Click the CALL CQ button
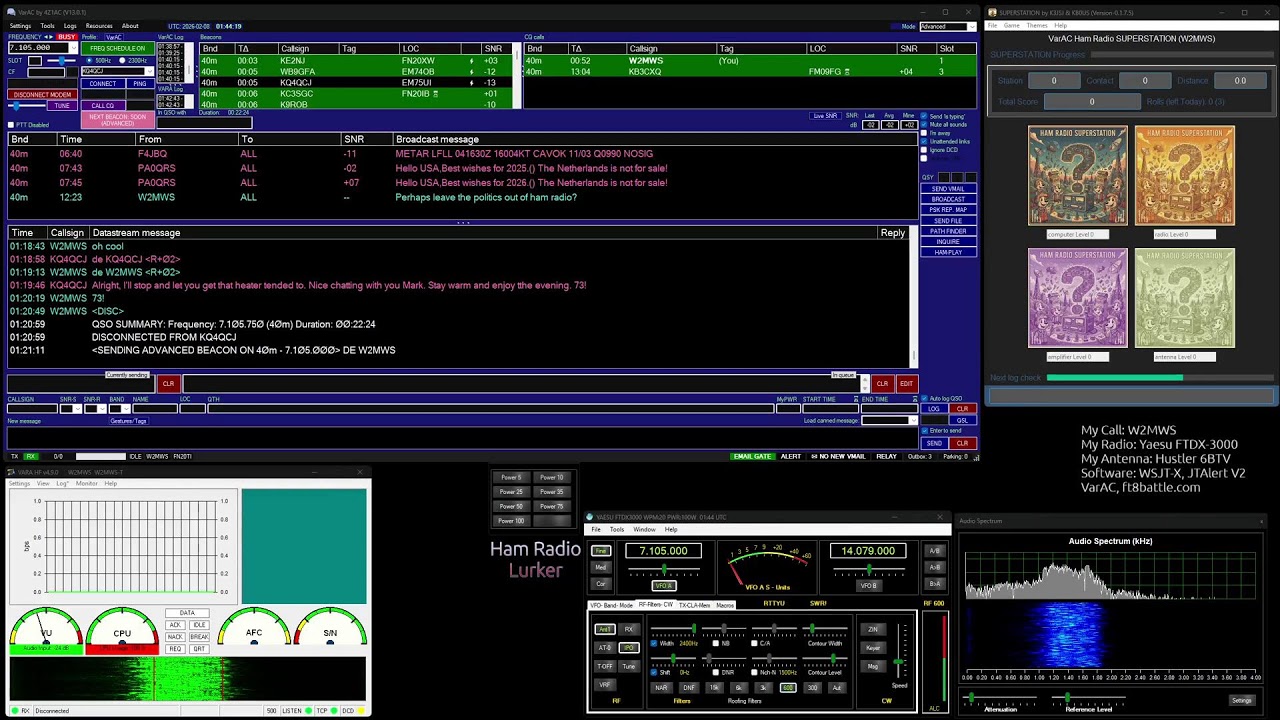 coord(102,105)
